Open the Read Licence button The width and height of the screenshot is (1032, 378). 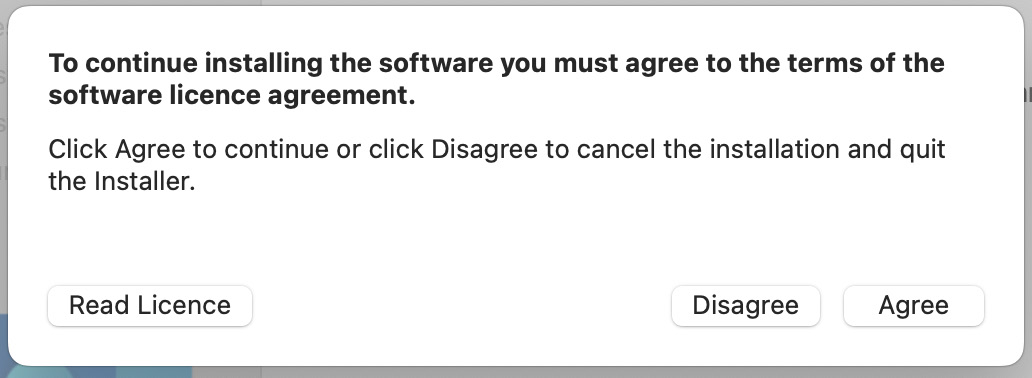150,306
